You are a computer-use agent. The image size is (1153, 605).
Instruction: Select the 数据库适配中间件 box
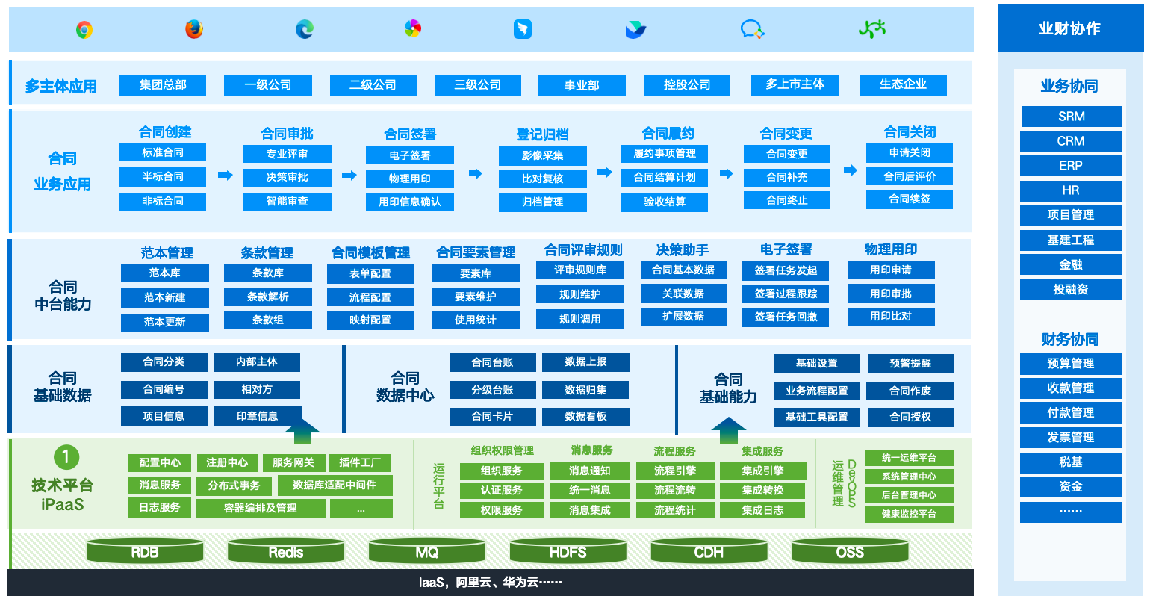point(335,485)
